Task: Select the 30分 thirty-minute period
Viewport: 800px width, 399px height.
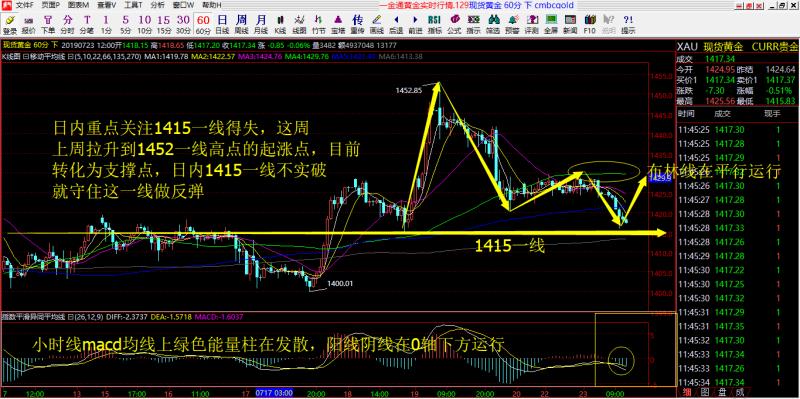Action: (x=183, y=24)
